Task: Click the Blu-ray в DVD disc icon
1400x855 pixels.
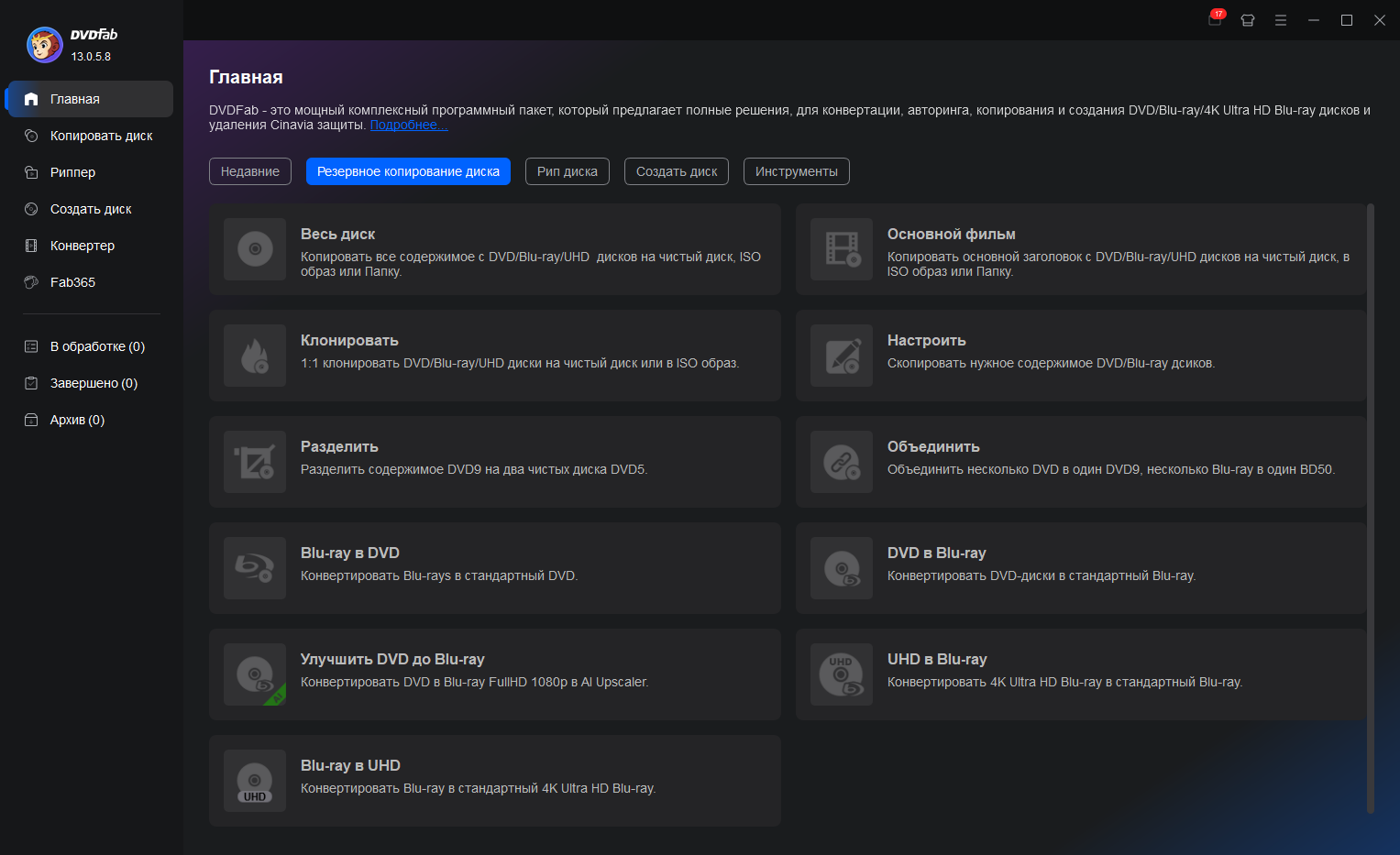Action: point(255,568)
